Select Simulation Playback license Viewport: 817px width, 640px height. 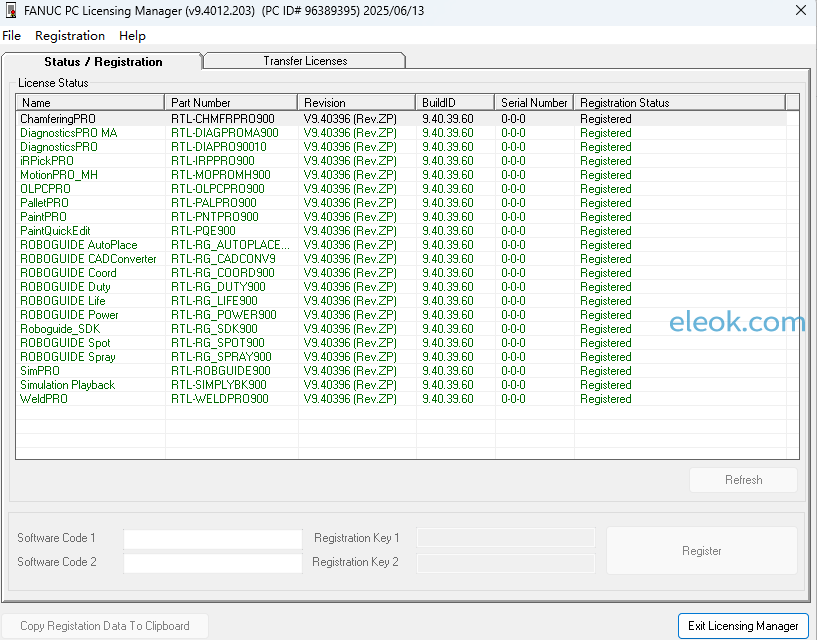click(401, 385)
